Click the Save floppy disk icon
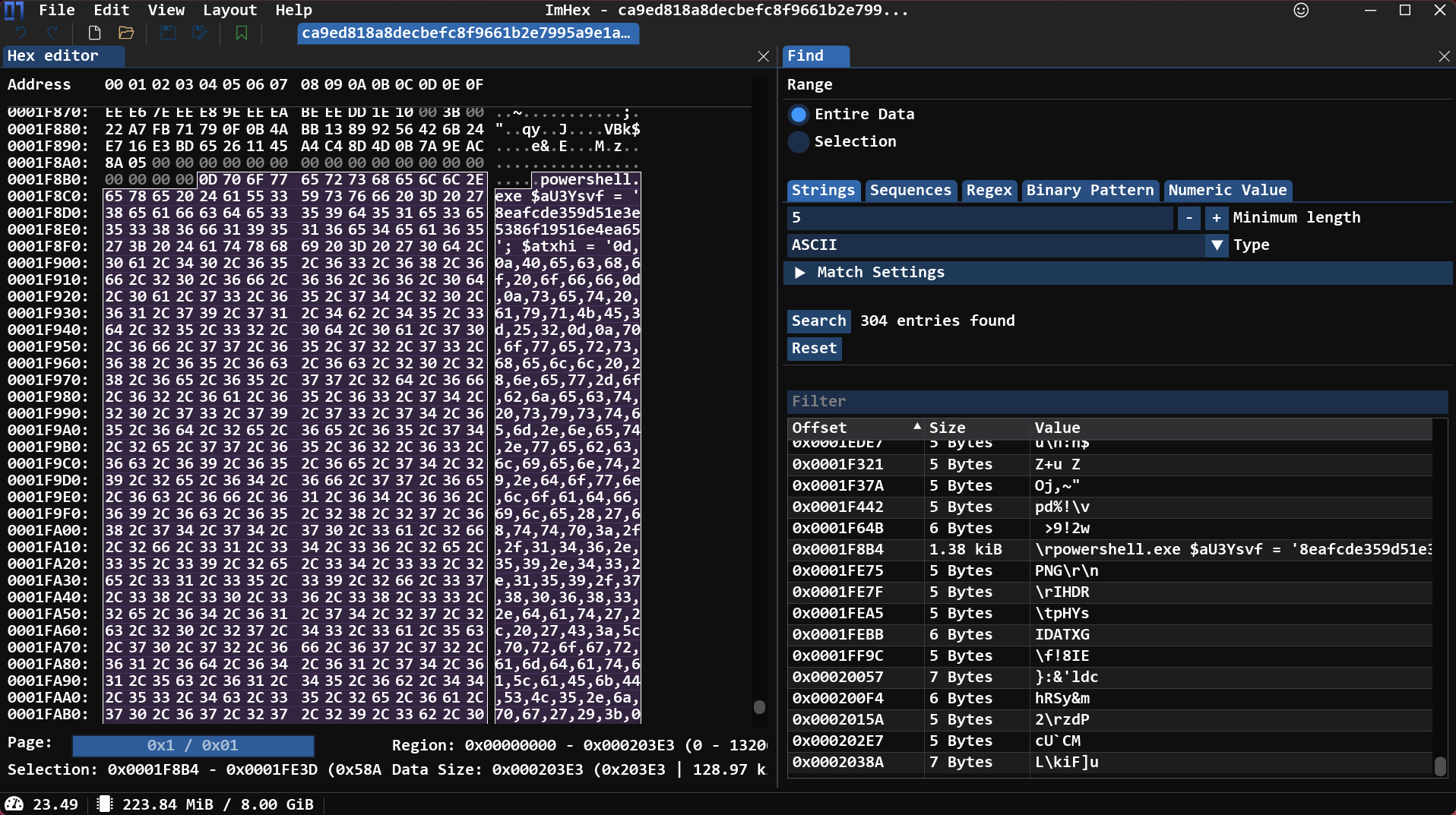1456x815 pixels. (x=168, y=33)
